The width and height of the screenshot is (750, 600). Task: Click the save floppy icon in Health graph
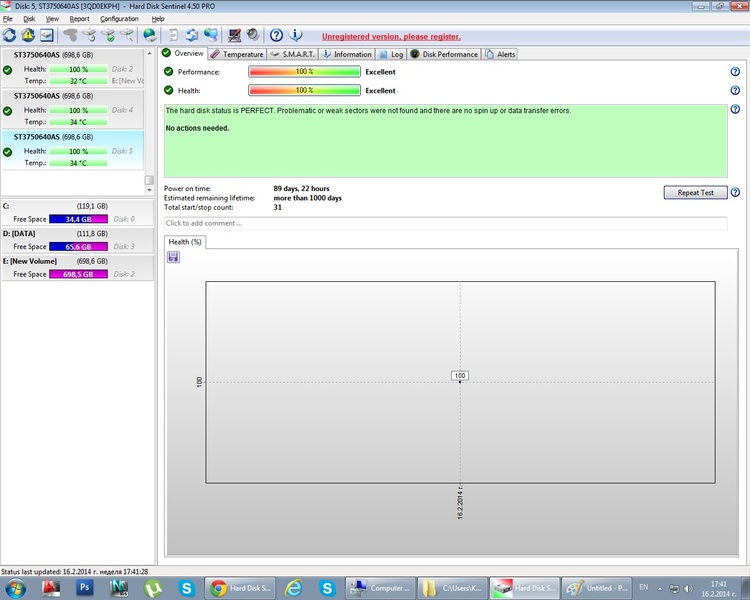(x=173, y=257)
